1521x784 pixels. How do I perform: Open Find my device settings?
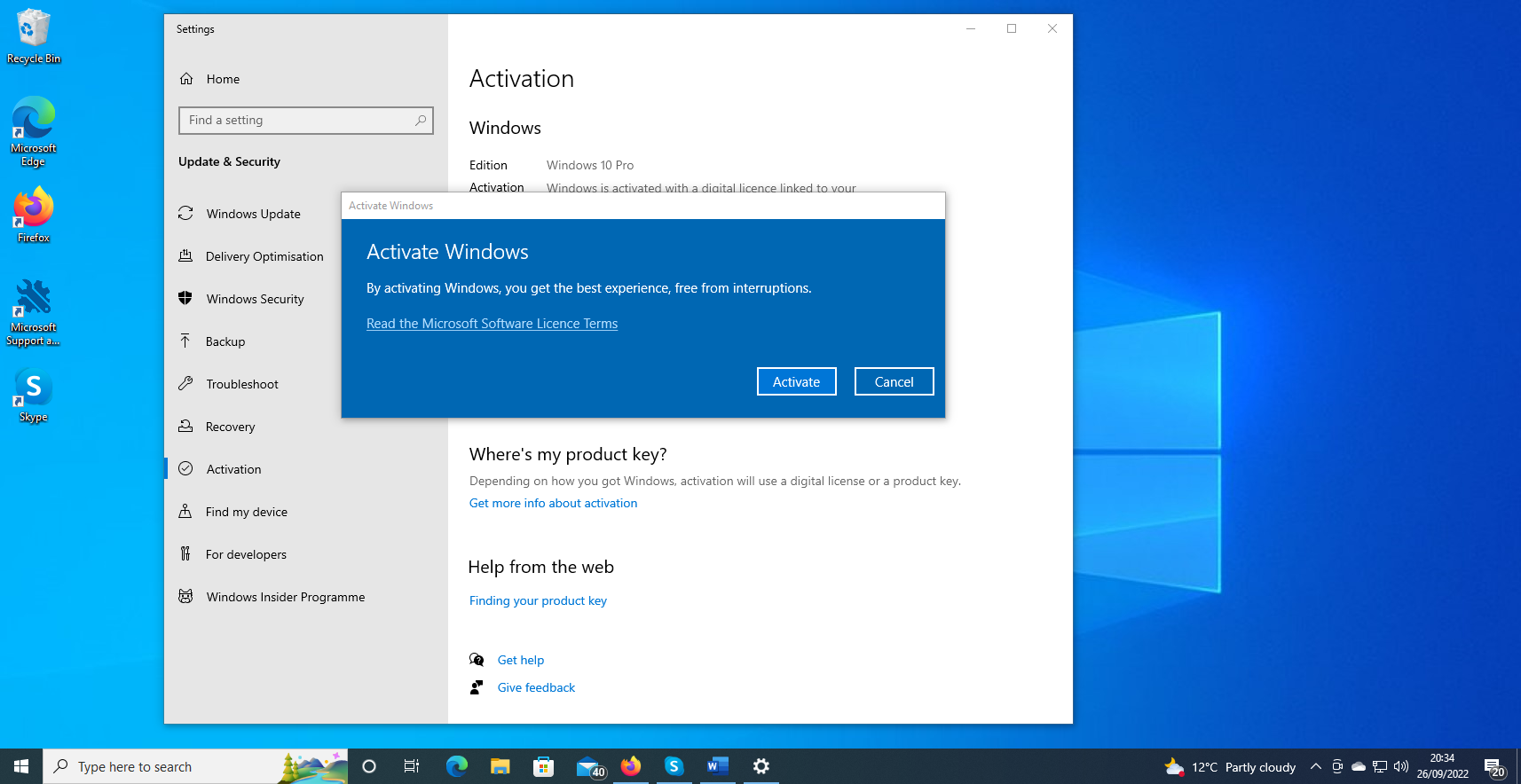click(306, 512)
